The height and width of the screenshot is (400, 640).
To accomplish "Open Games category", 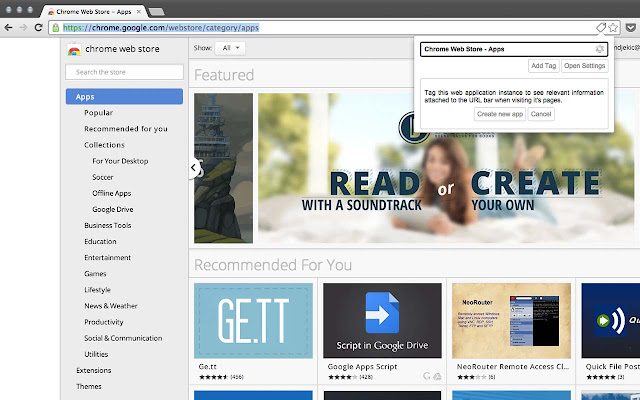I will coord(95,273).
